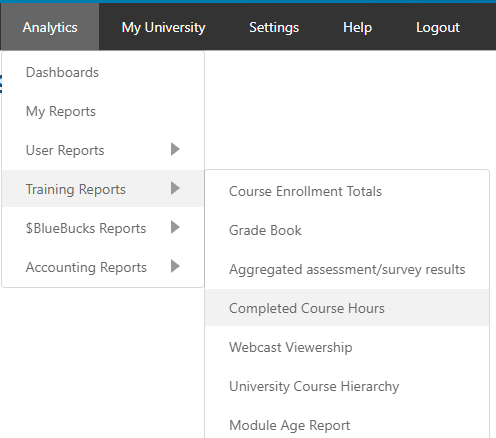Open the Webcast Viewership report
Viewport: 496px width, 438px height.
point(347,347)
